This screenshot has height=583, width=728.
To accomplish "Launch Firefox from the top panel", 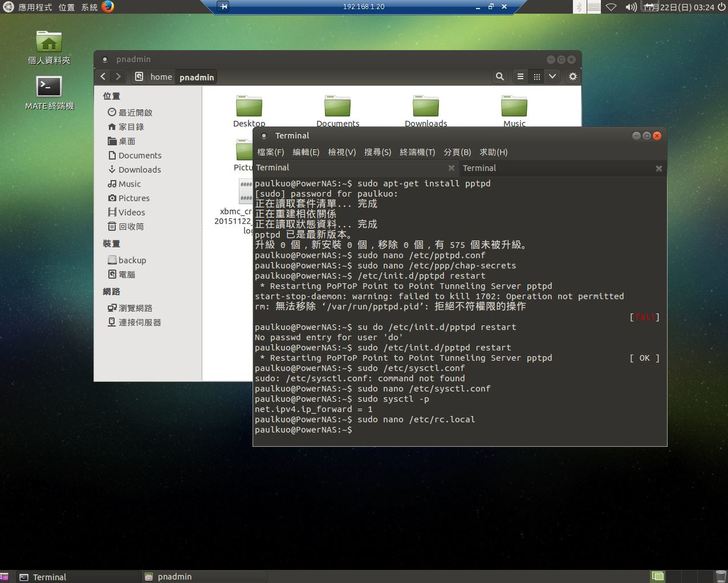I will [108, 7].
